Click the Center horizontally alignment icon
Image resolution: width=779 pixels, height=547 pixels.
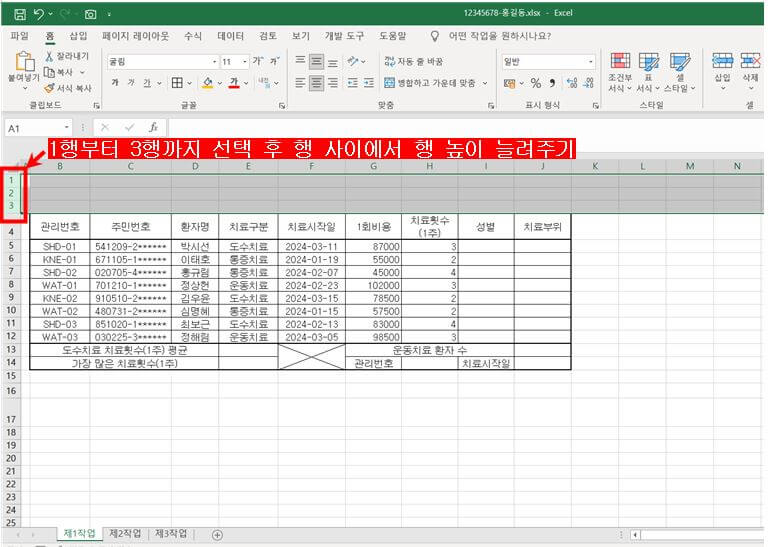click(316, 82)
